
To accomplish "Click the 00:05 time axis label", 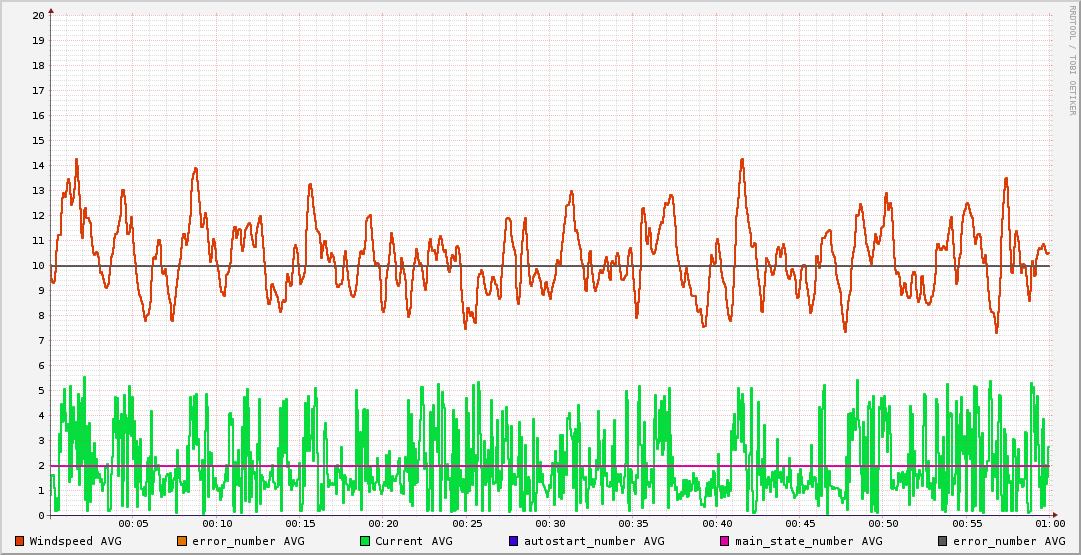I will pos(133,524).
